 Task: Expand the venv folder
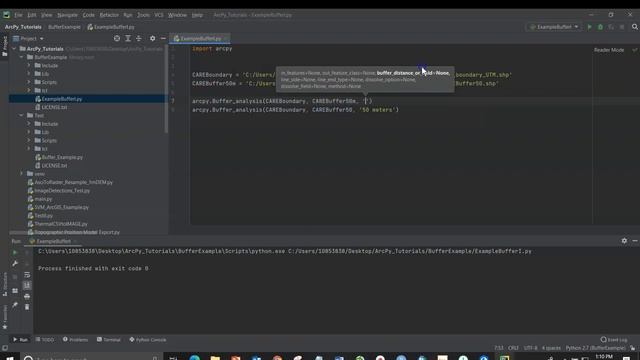pos(22,174)
